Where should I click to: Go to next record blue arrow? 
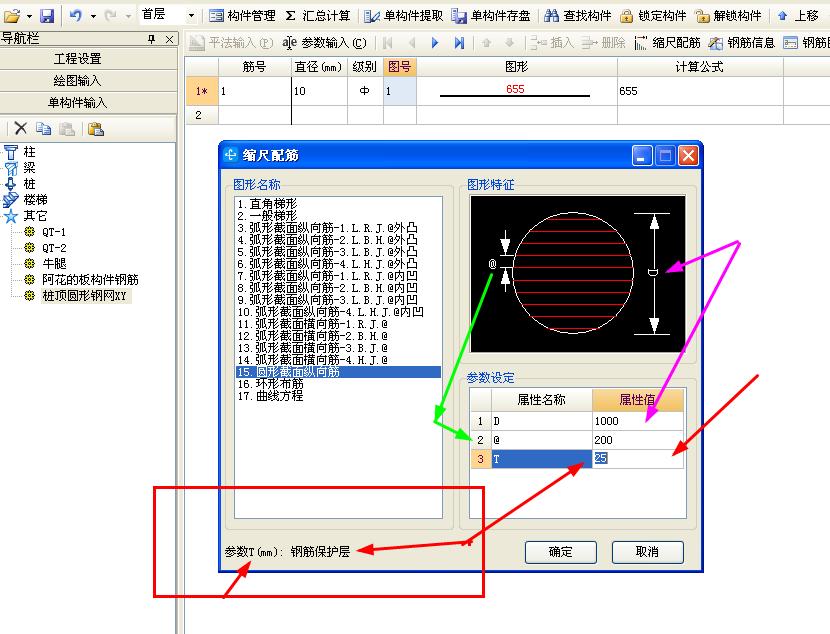tap(435, 43)
